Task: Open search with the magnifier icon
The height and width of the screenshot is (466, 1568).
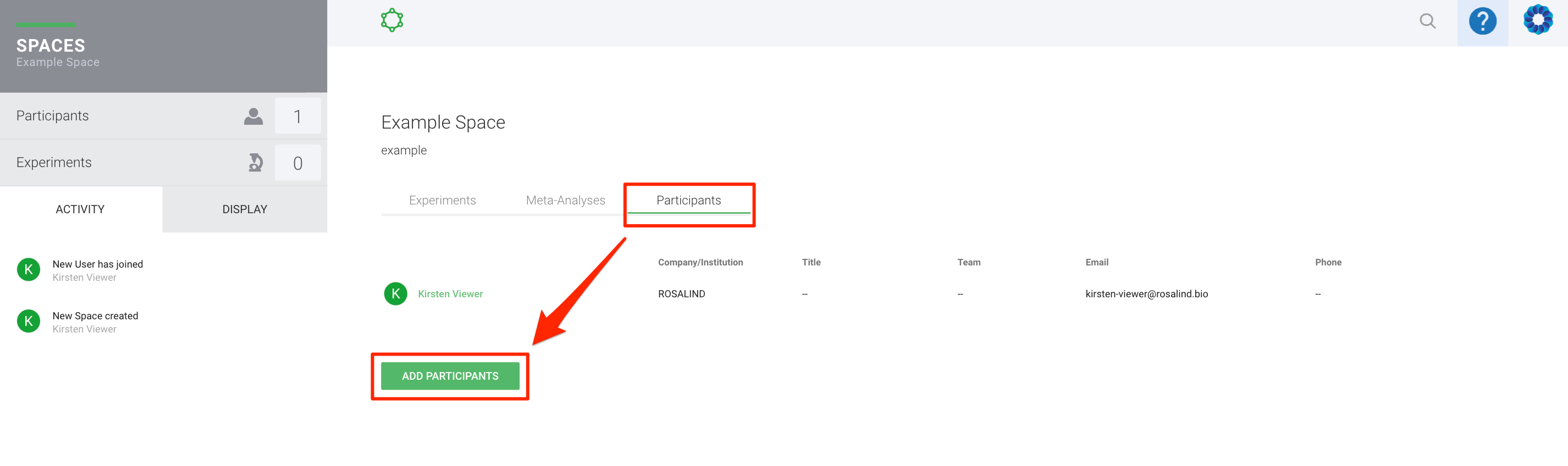Action: [1427, 21]
